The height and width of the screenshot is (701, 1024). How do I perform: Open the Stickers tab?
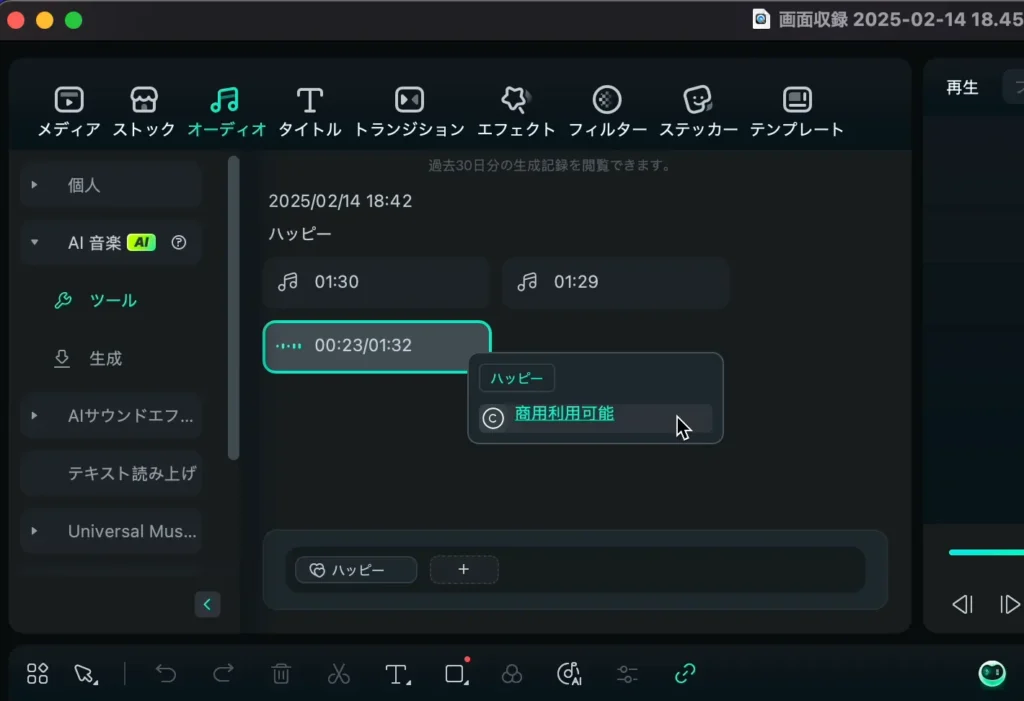tap(697, 100)
